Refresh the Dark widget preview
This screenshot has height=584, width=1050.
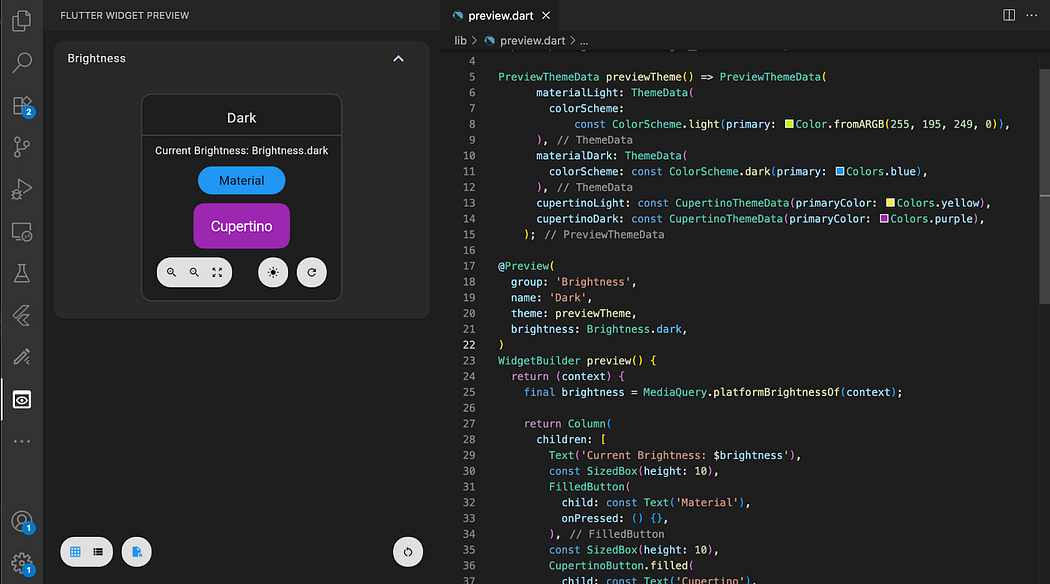coord(311,271)
